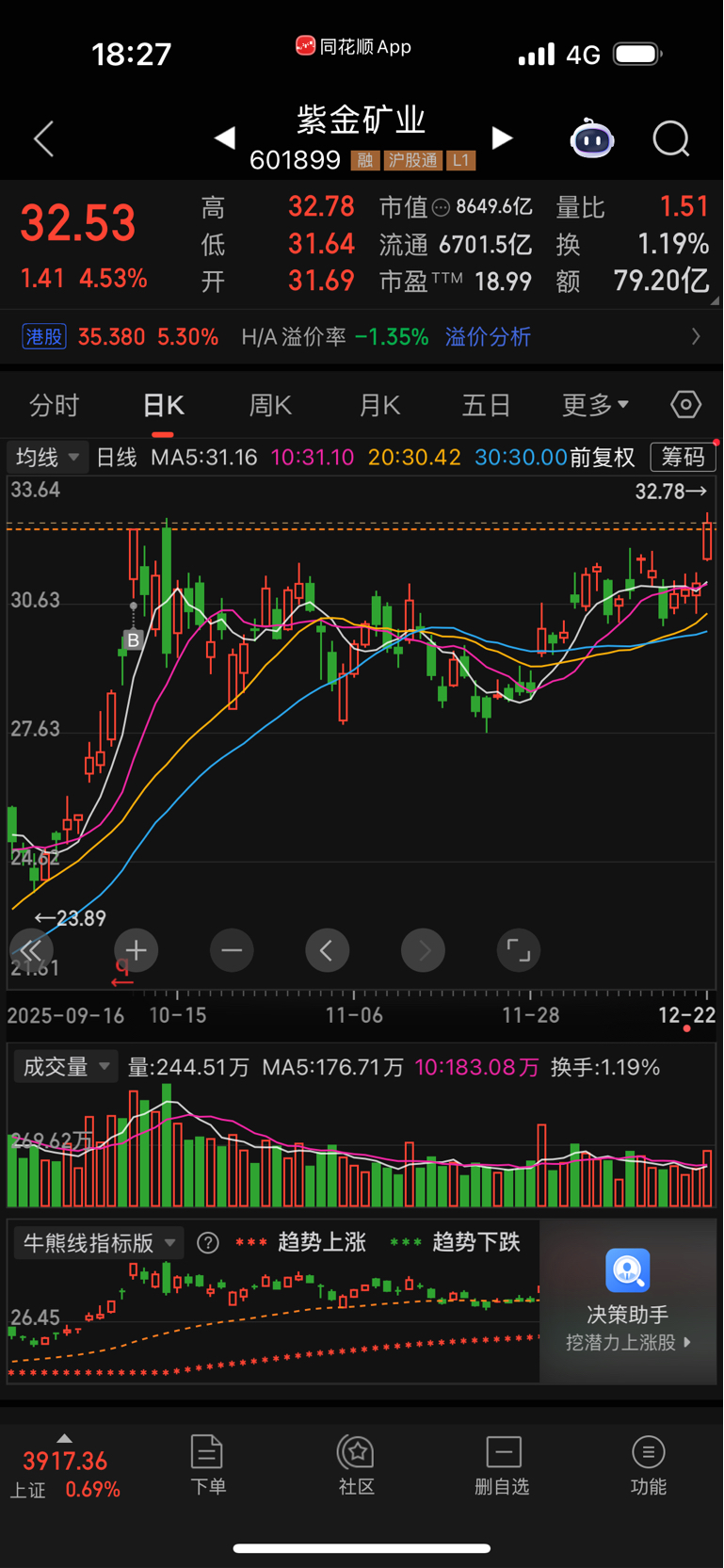
Task: Tap stock code 601899
Action: (x=295, y=160)
